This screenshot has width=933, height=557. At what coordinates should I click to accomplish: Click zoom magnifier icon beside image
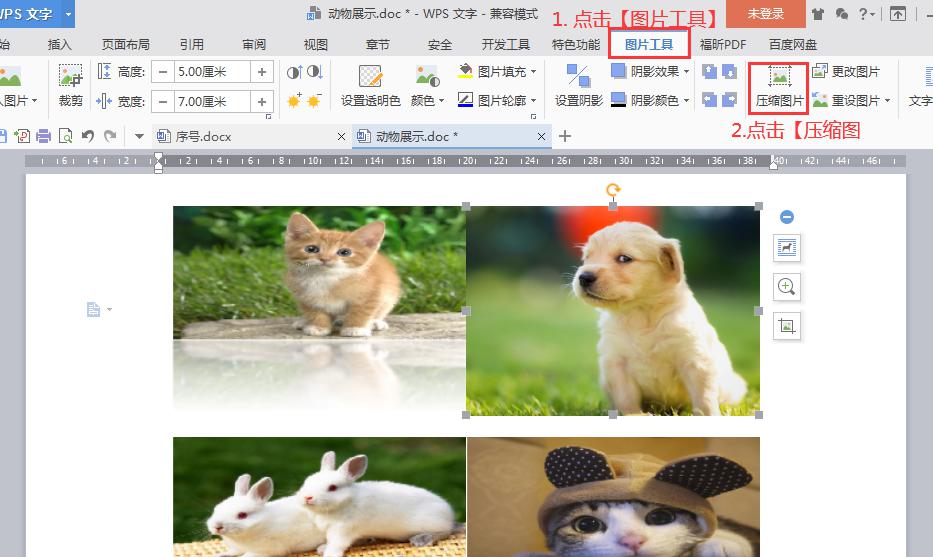click(787, 287)
